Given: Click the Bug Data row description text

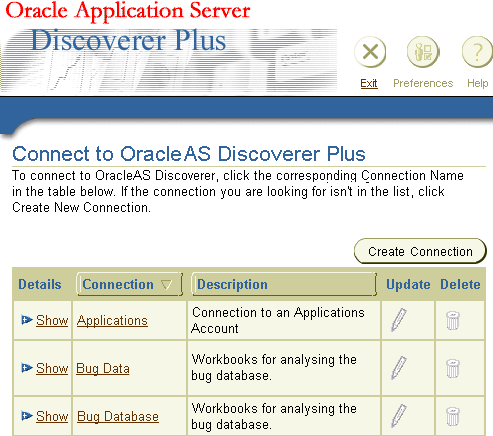Looking at the screenshot, I should click(x=274, y=368).
